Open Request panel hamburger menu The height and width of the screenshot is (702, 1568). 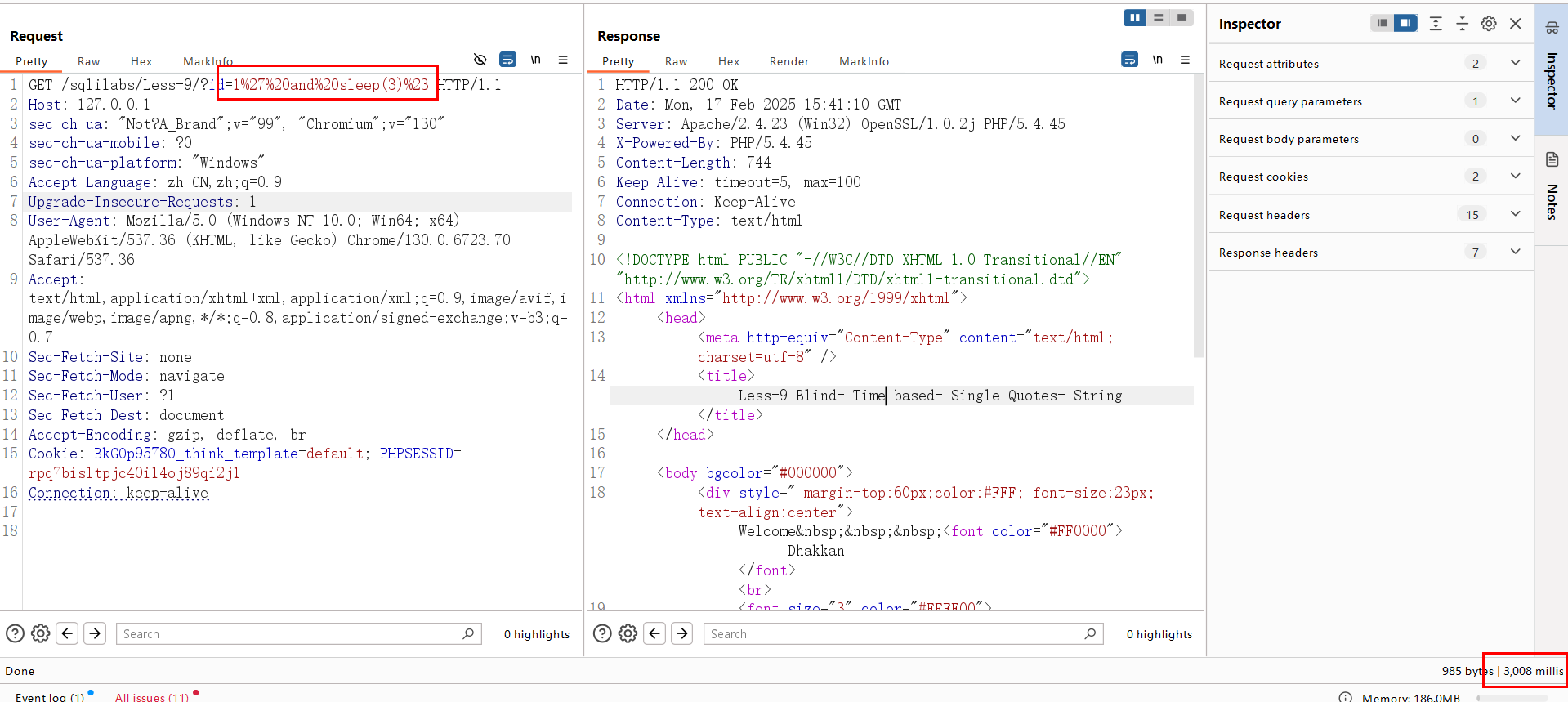pyautogui.click(x=563, y=60)
